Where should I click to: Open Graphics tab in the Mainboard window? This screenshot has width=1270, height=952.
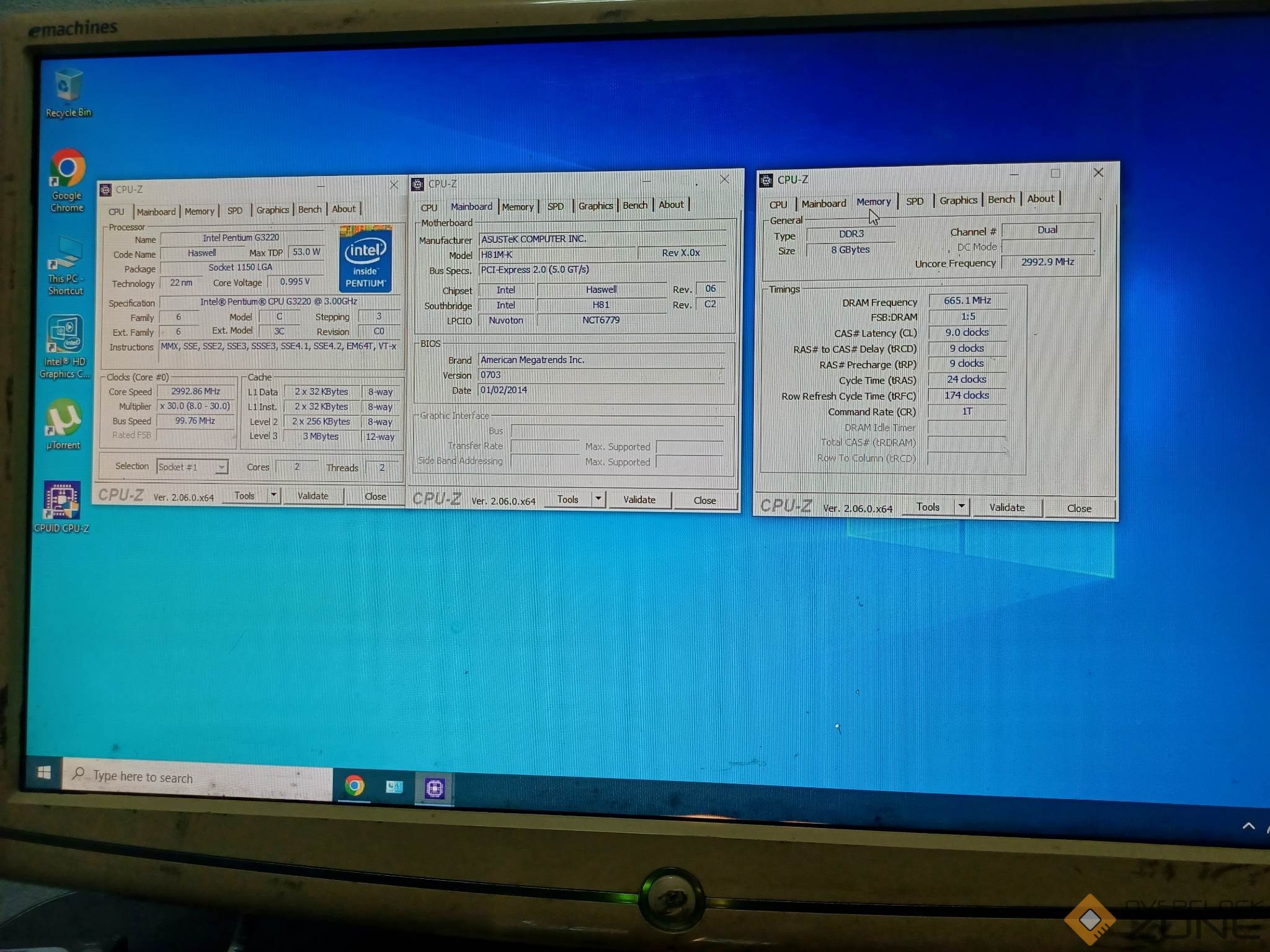[x=595, y=206]
